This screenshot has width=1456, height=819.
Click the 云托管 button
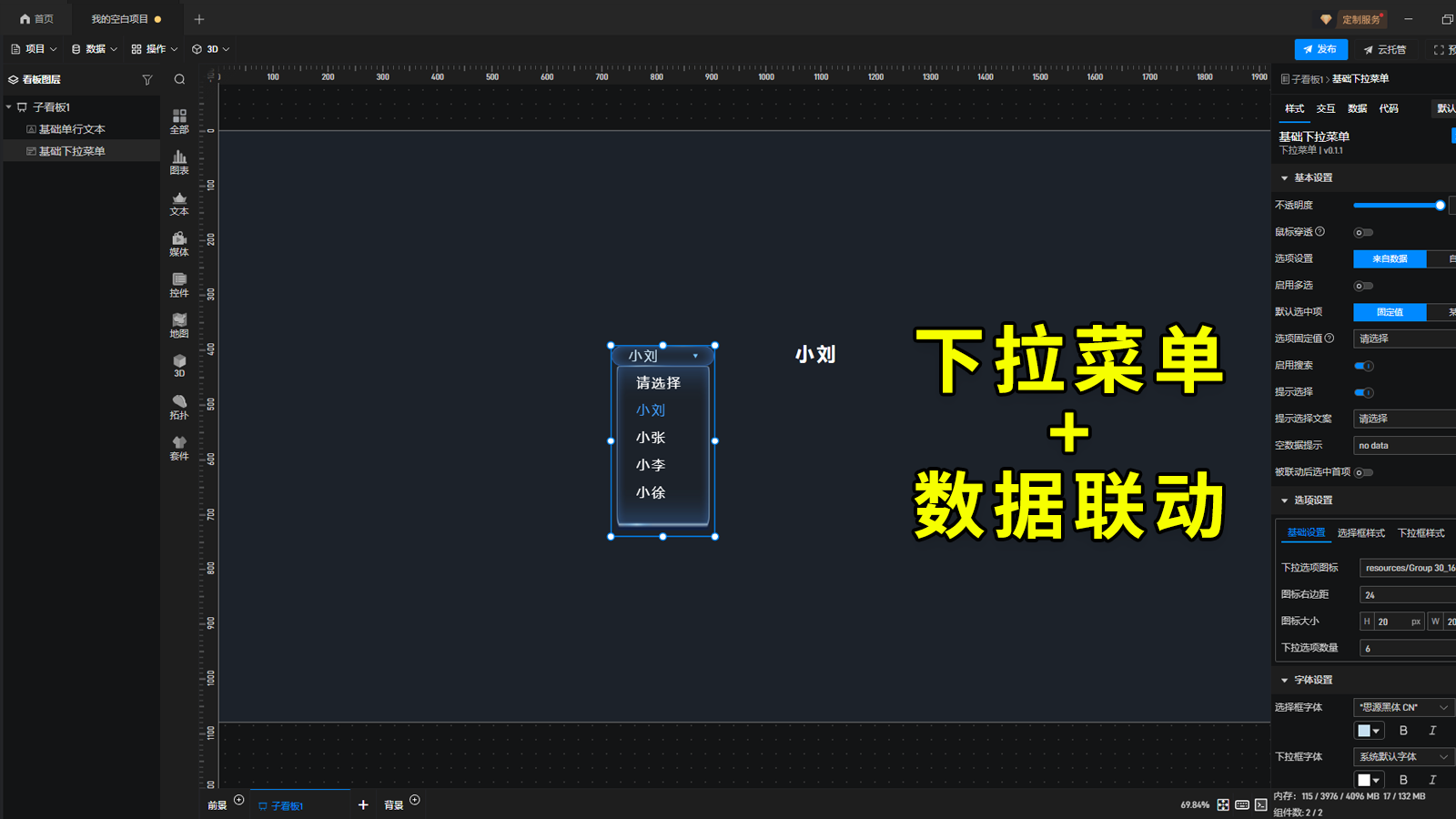(x=1386, y=49)
